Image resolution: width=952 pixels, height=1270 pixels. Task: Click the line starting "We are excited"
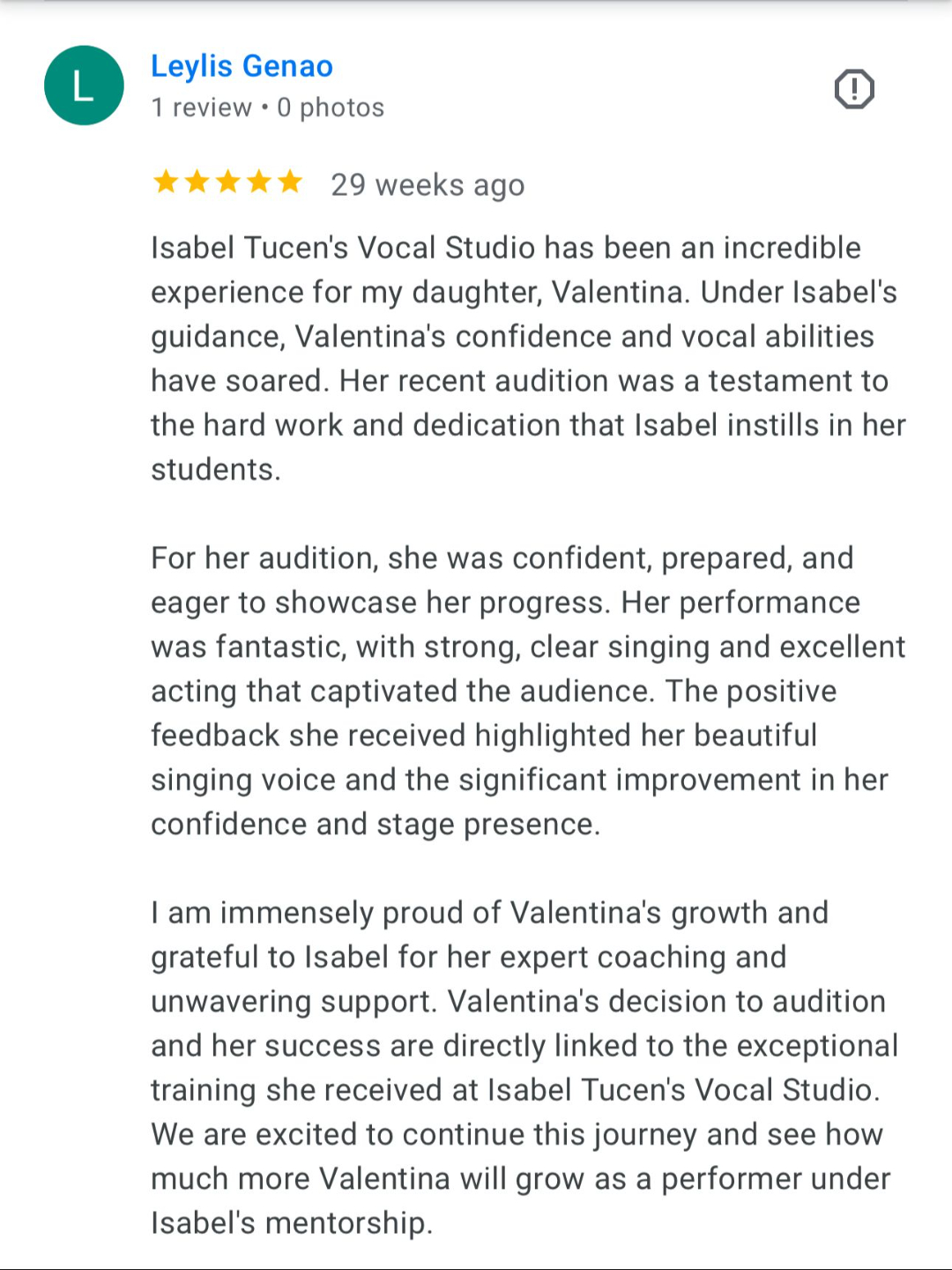[517, 1134]
